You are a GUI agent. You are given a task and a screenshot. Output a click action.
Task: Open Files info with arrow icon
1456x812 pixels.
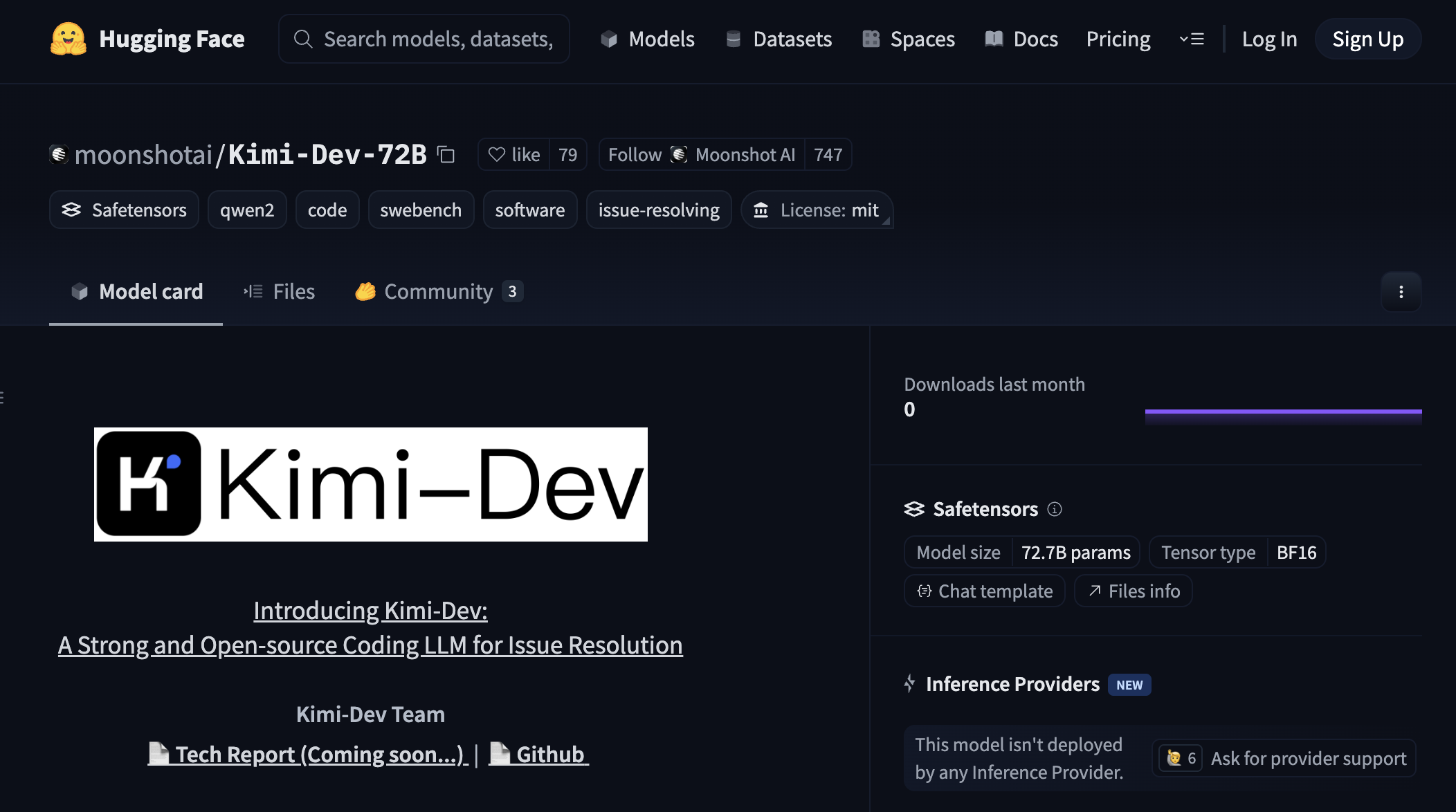[x=1133, y=591]
